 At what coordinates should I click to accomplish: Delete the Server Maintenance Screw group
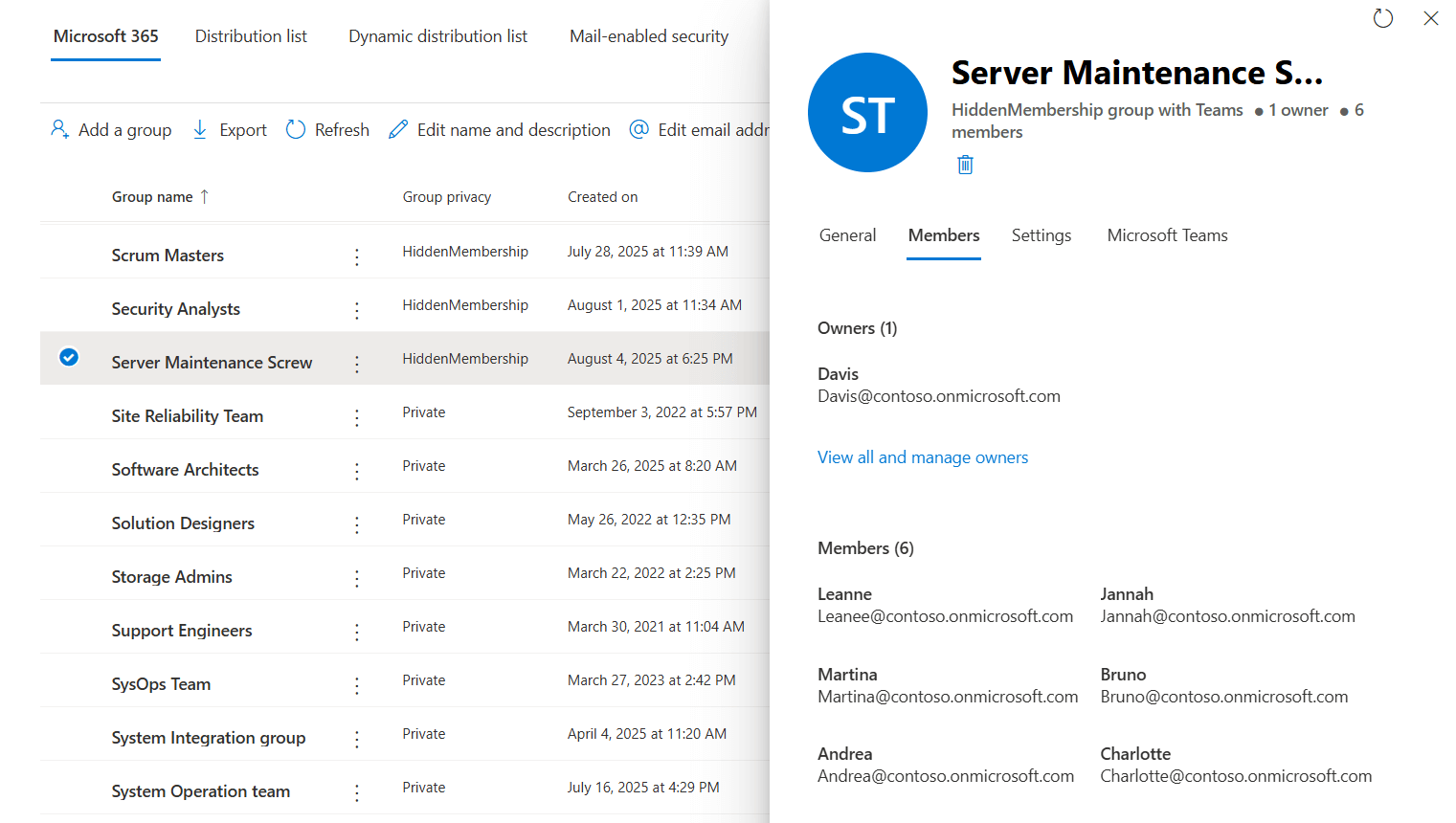pyautogui.click(x=965, y=165)
